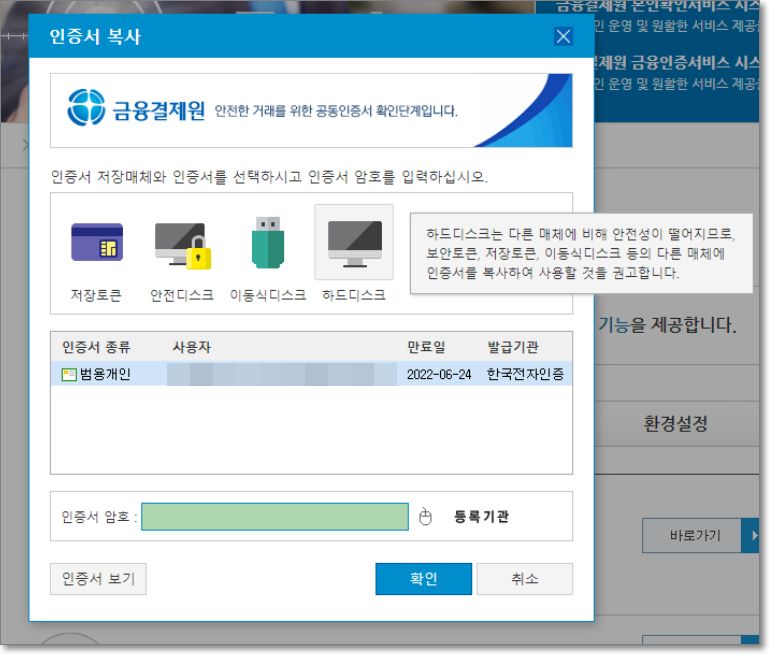Click the 금융결제원 logo in the banner
Viewport: 769px width, 654px height.
pos(136,108)
